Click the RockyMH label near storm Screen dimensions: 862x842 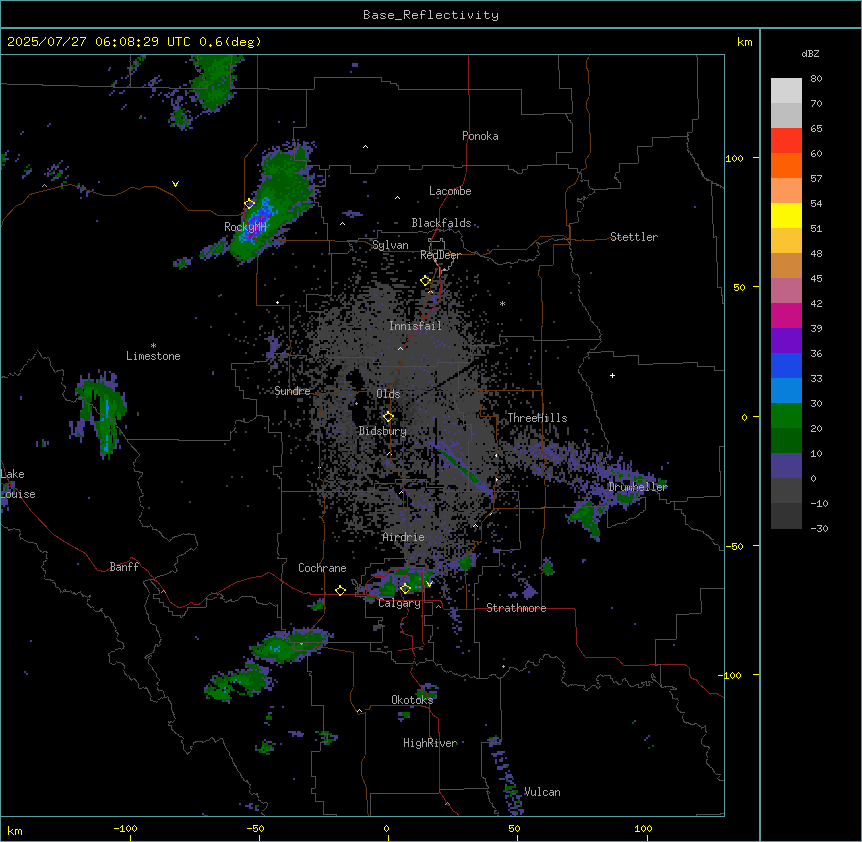[245, 227]
